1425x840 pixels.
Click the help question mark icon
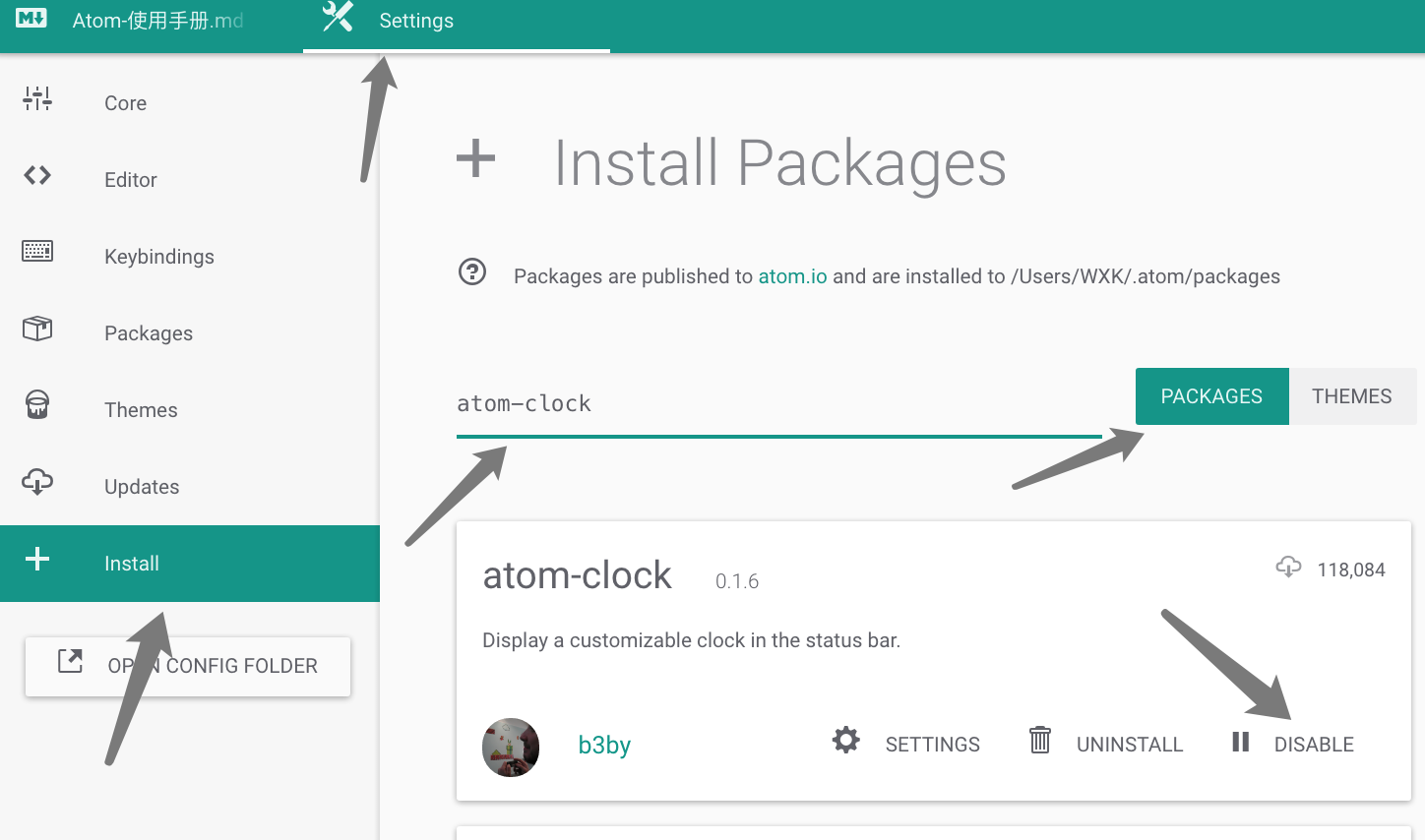(472, 271)
